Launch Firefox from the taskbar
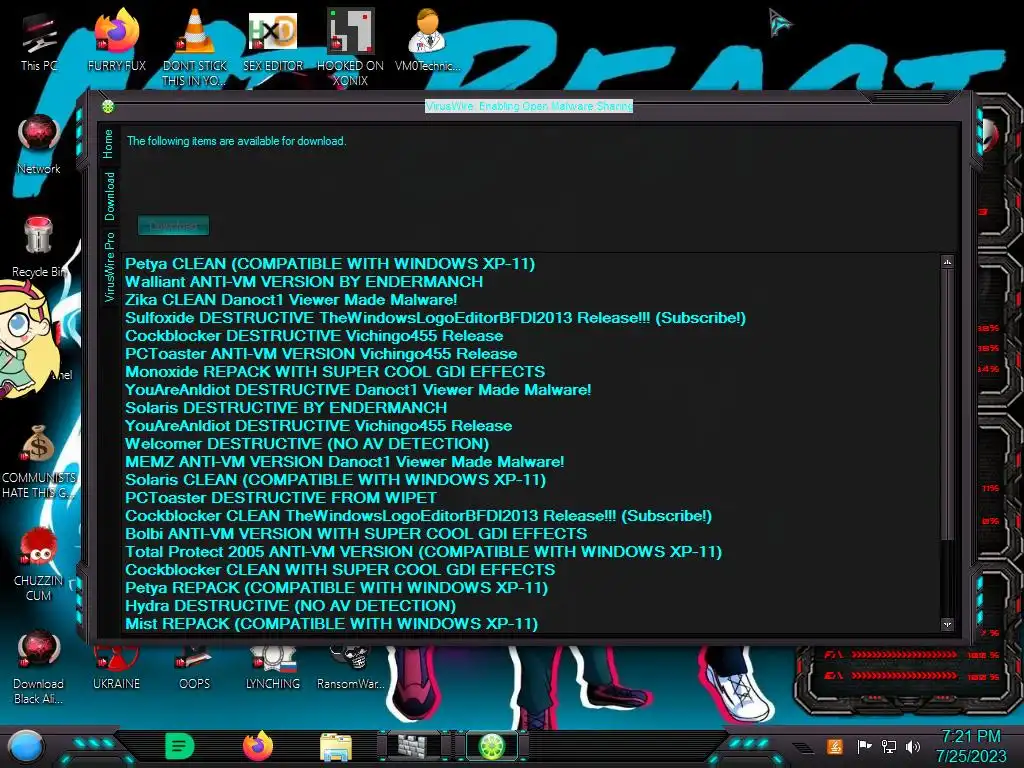The width and height of the screenshot is (1024, 768). coord(258,746)
